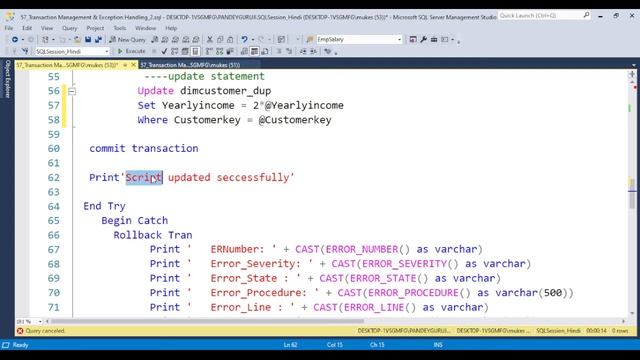
Task: Click the New Query button
Action: tap(127, 40)
